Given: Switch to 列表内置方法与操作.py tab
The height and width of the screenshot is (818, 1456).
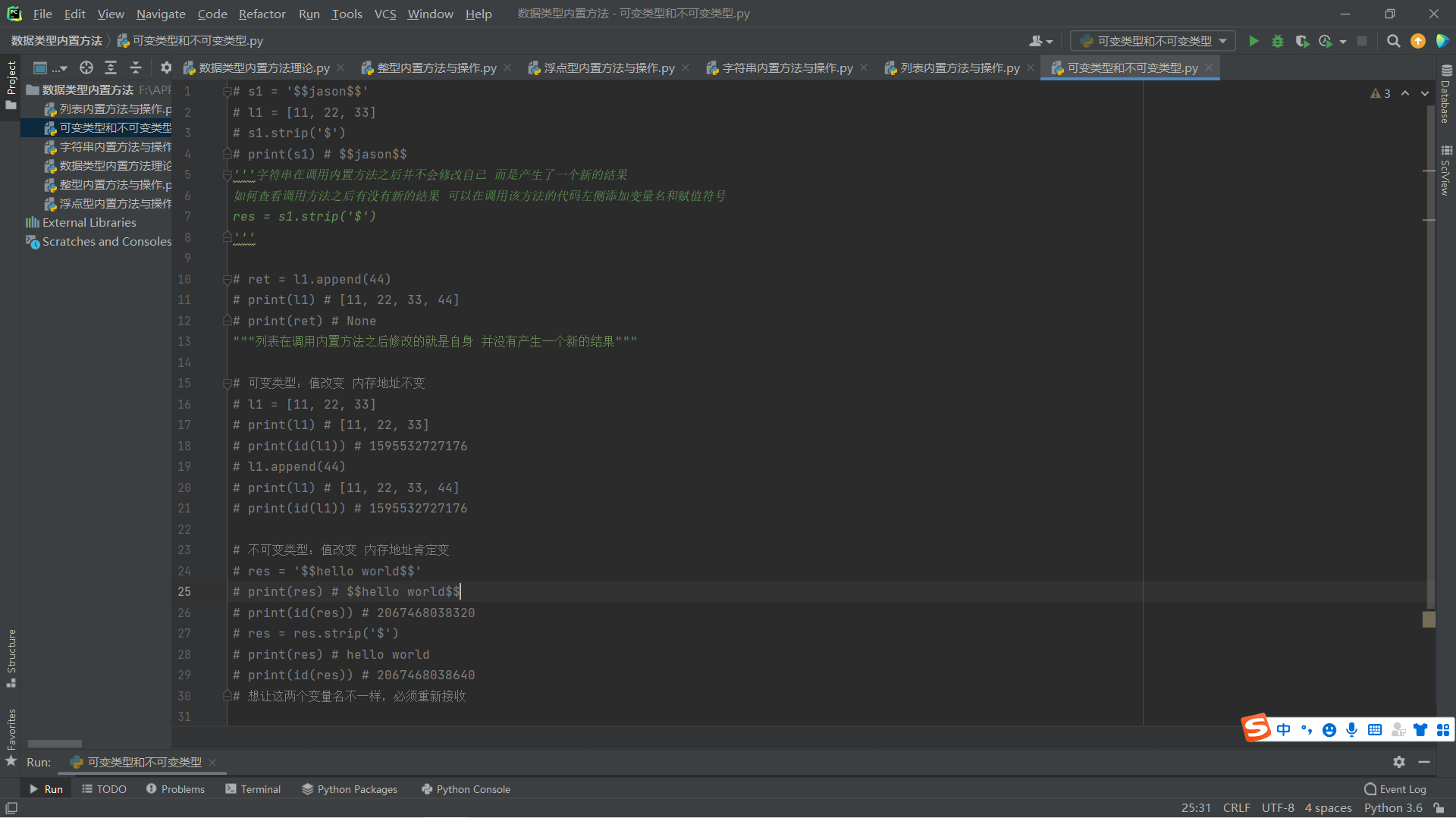Looking at the screenshot, I should pos(959,68).
